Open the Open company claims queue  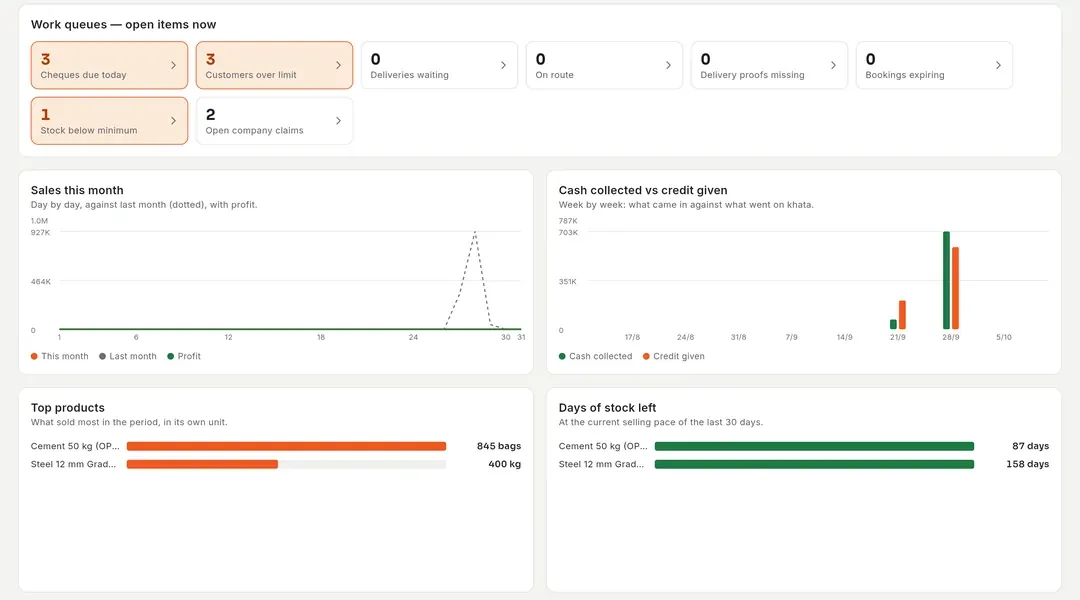274,121
